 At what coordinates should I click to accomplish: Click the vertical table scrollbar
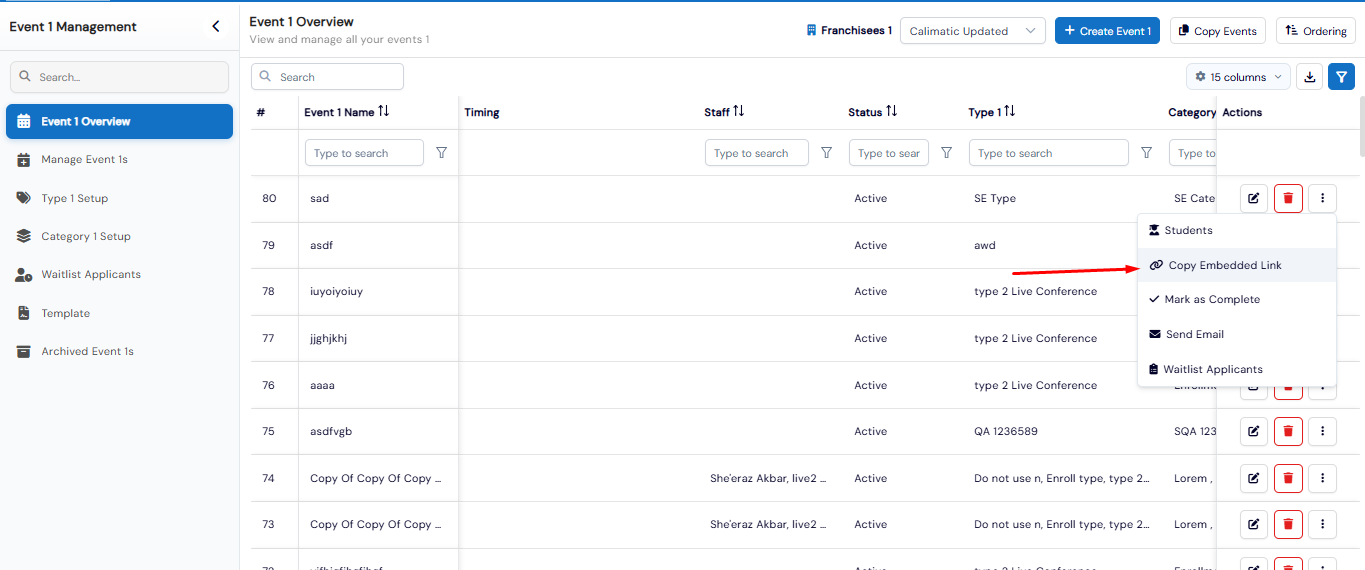click(x=1360, y=127)
